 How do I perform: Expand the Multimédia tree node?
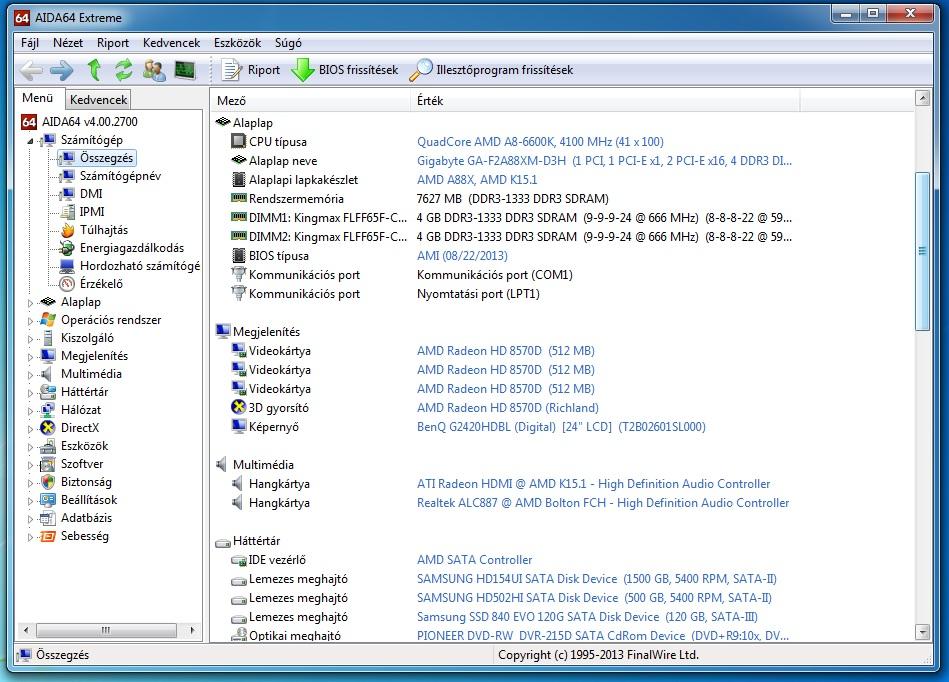(x=30, y=375)
